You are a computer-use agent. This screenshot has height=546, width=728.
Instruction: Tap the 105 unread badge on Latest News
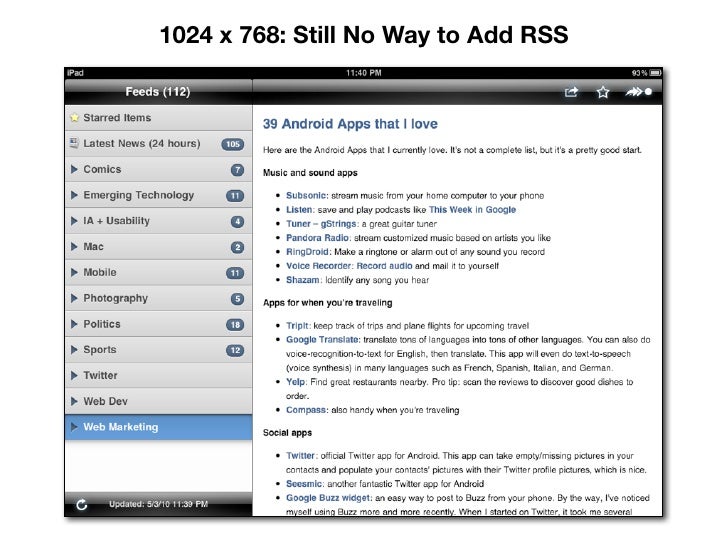click(233, 144)
